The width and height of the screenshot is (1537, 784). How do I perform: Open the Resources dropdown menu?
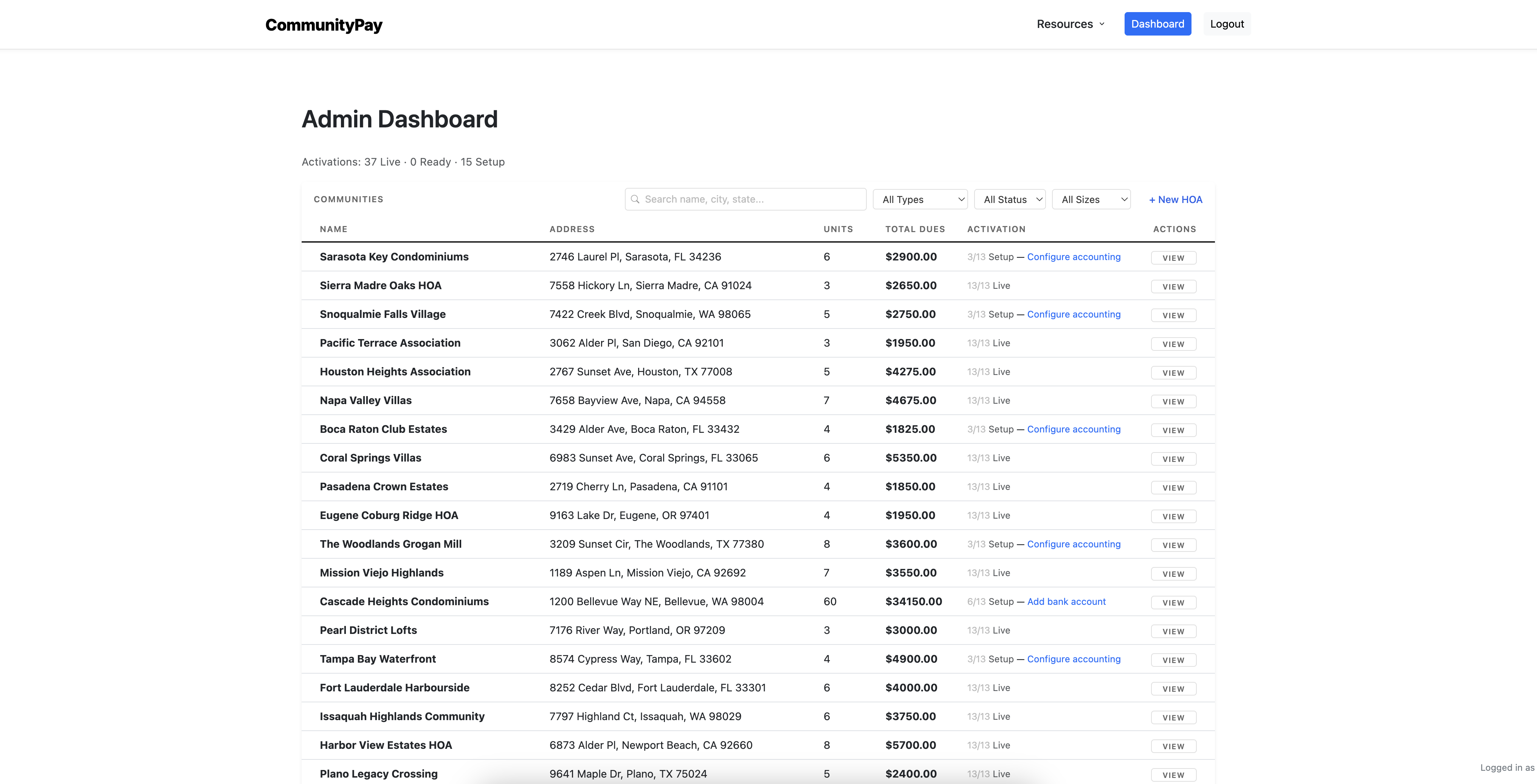1070,24
